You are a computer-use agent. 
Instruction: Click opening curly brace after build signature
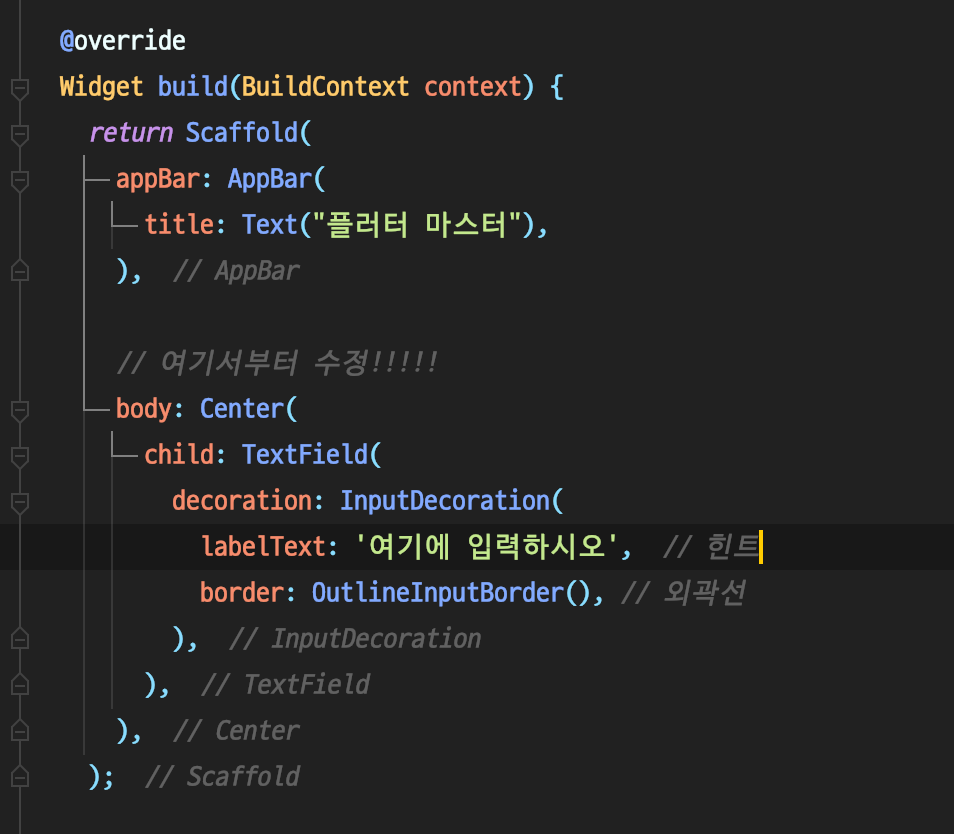(x=557, y=87)
